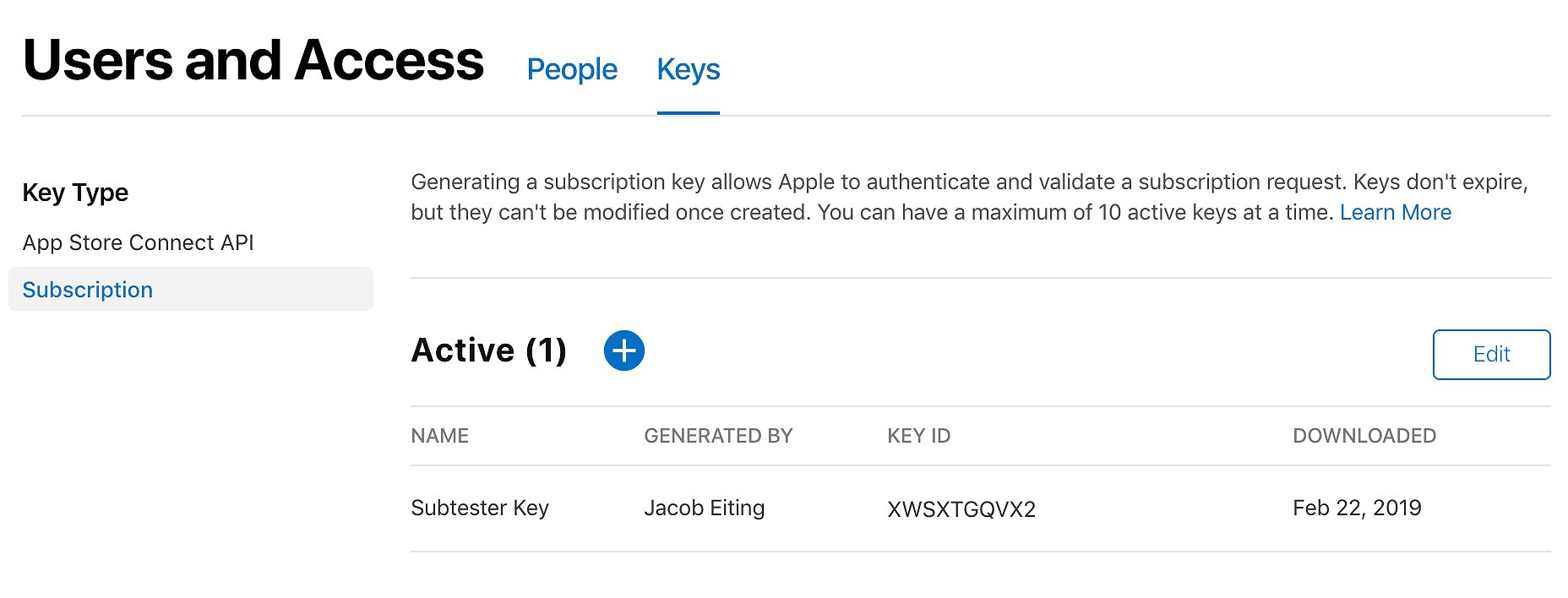Switch to the People tab
1568x598 pixels.
click(572, 69)
